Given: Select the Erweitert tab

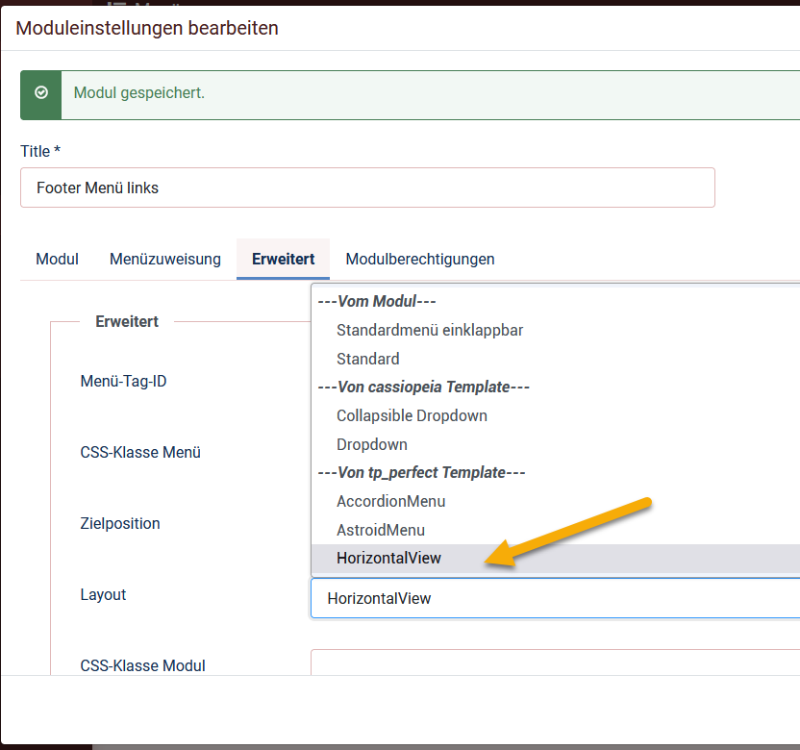Looking at the screenshot, I should point(283,259).
